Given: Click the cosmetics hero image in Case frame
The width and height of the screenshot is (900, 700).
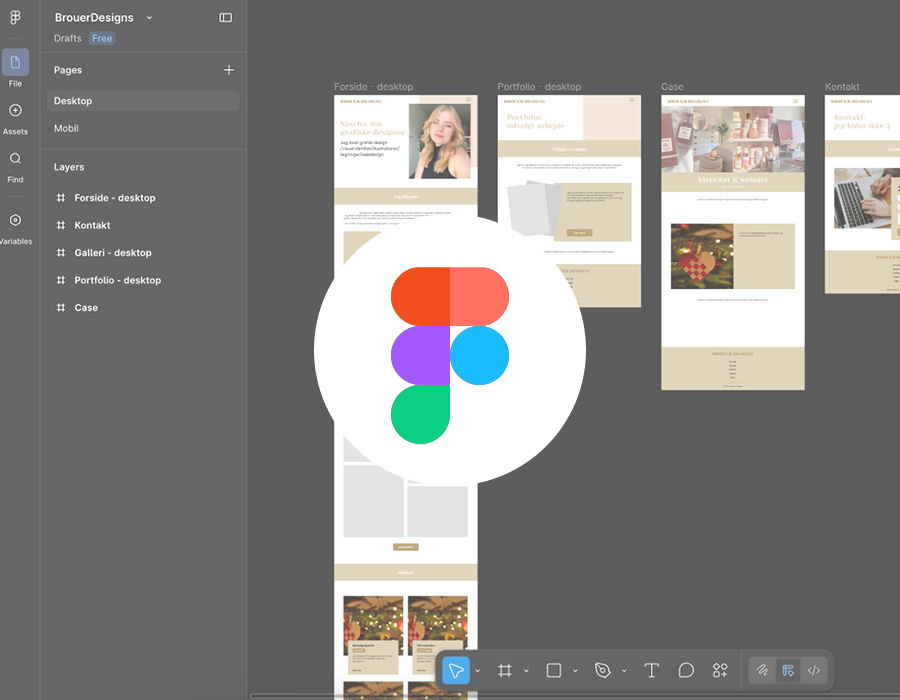Looking at the screenshot, I should tap(733, 138).
